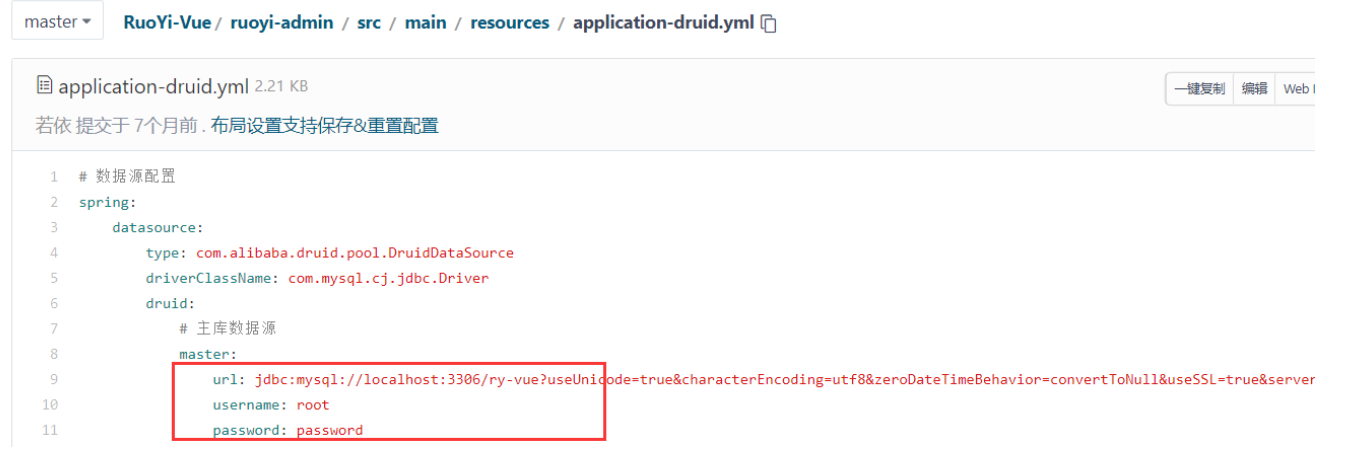Open the ruoyi-admin folder breadcrumb
This screenshot has width=1351, height=466.
point(281,23)
